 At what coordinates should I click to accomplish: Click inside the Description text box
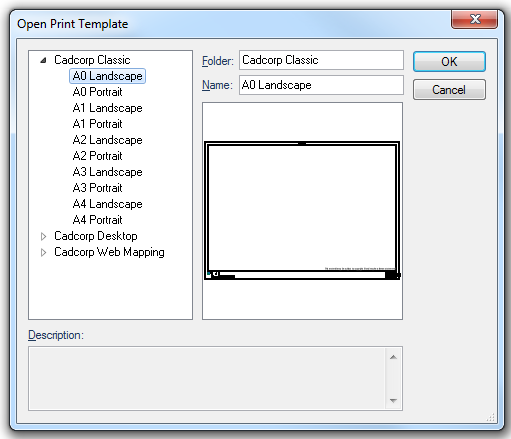[x=207, y=379]
